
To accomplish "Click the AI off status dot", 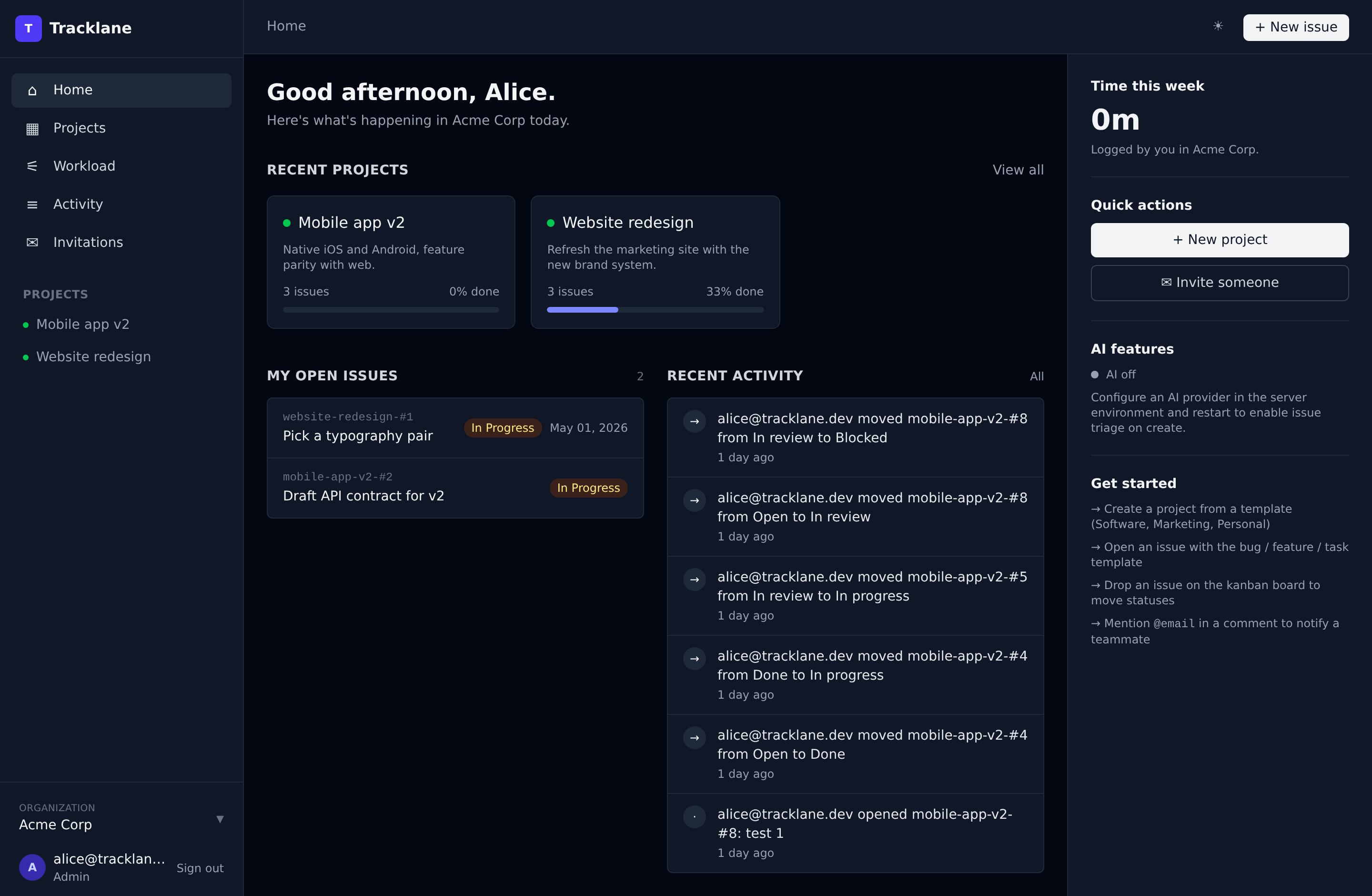I will (1095, 375).
